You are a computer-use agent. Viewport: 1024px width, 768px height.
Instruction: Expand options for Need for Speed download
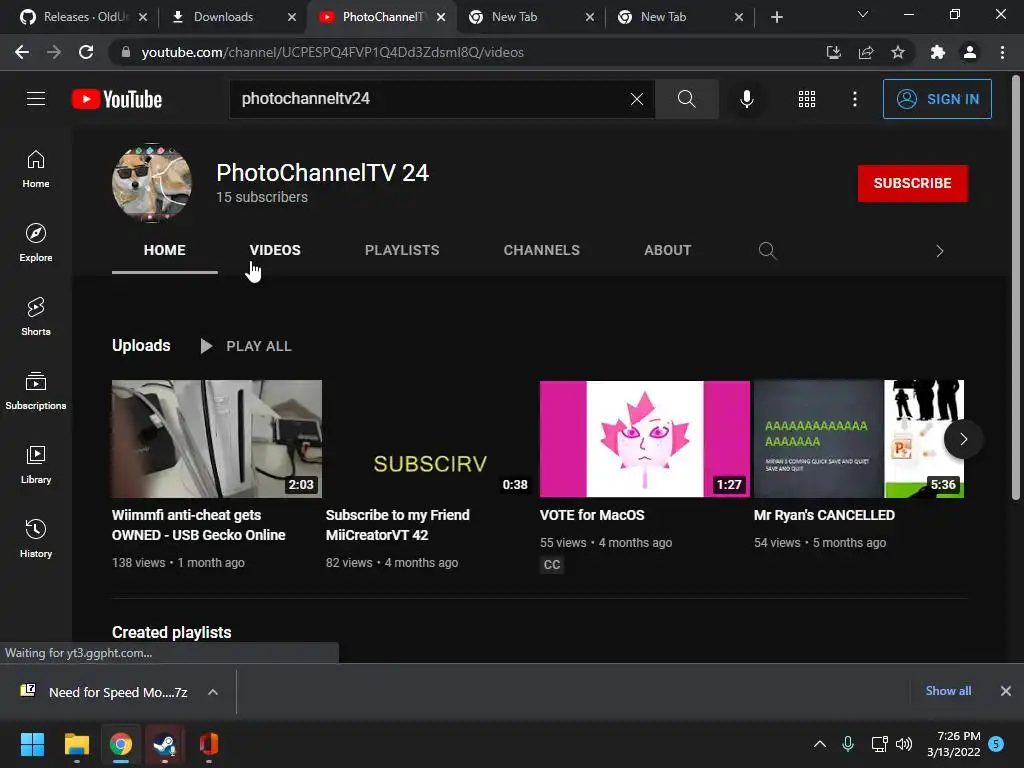(213, 692)
